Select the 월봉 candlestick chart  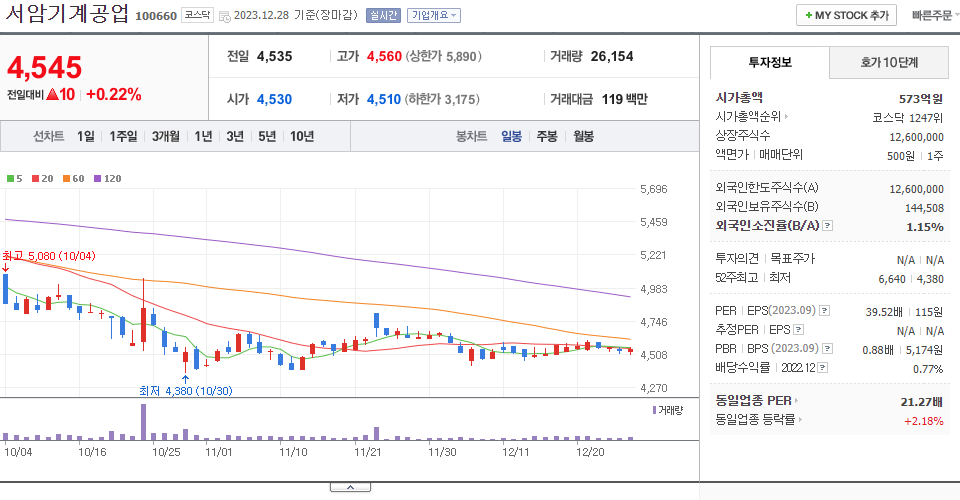point(583,136)
